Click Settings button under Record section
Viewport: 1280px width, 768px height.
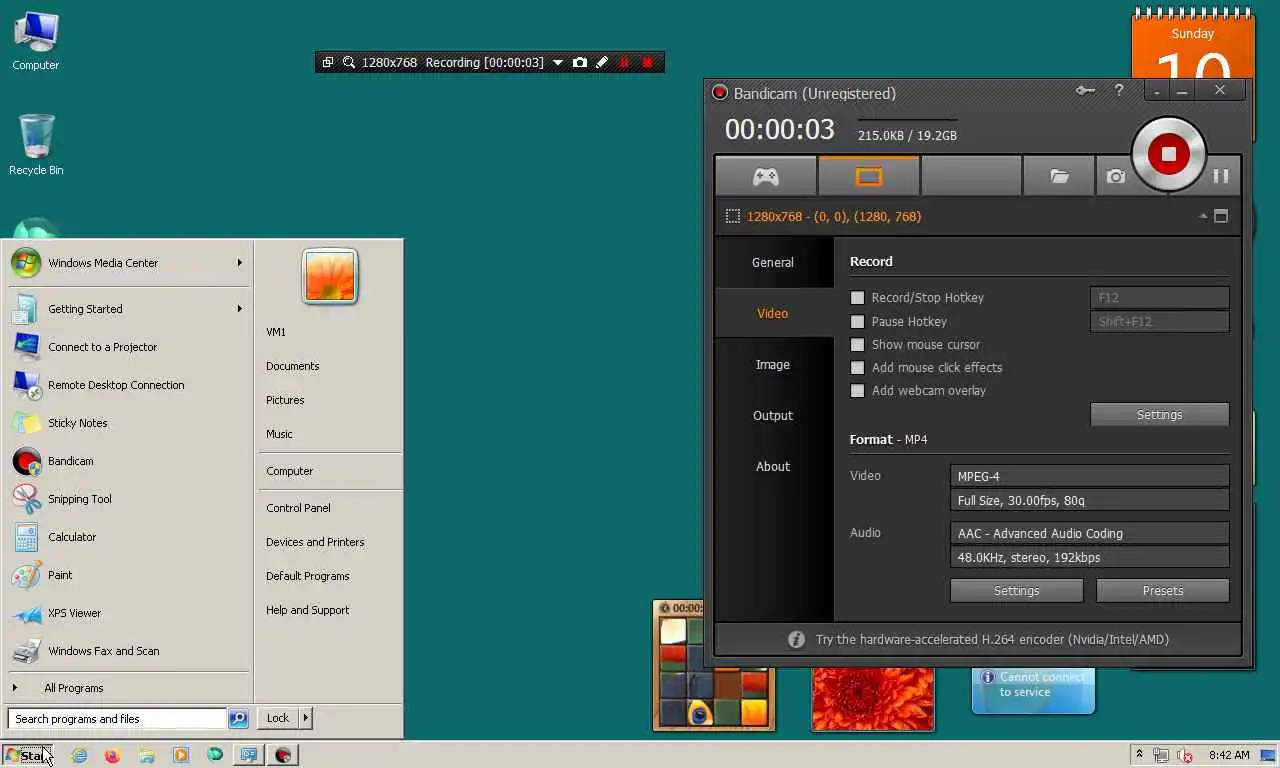click(x=1159, y=415)
